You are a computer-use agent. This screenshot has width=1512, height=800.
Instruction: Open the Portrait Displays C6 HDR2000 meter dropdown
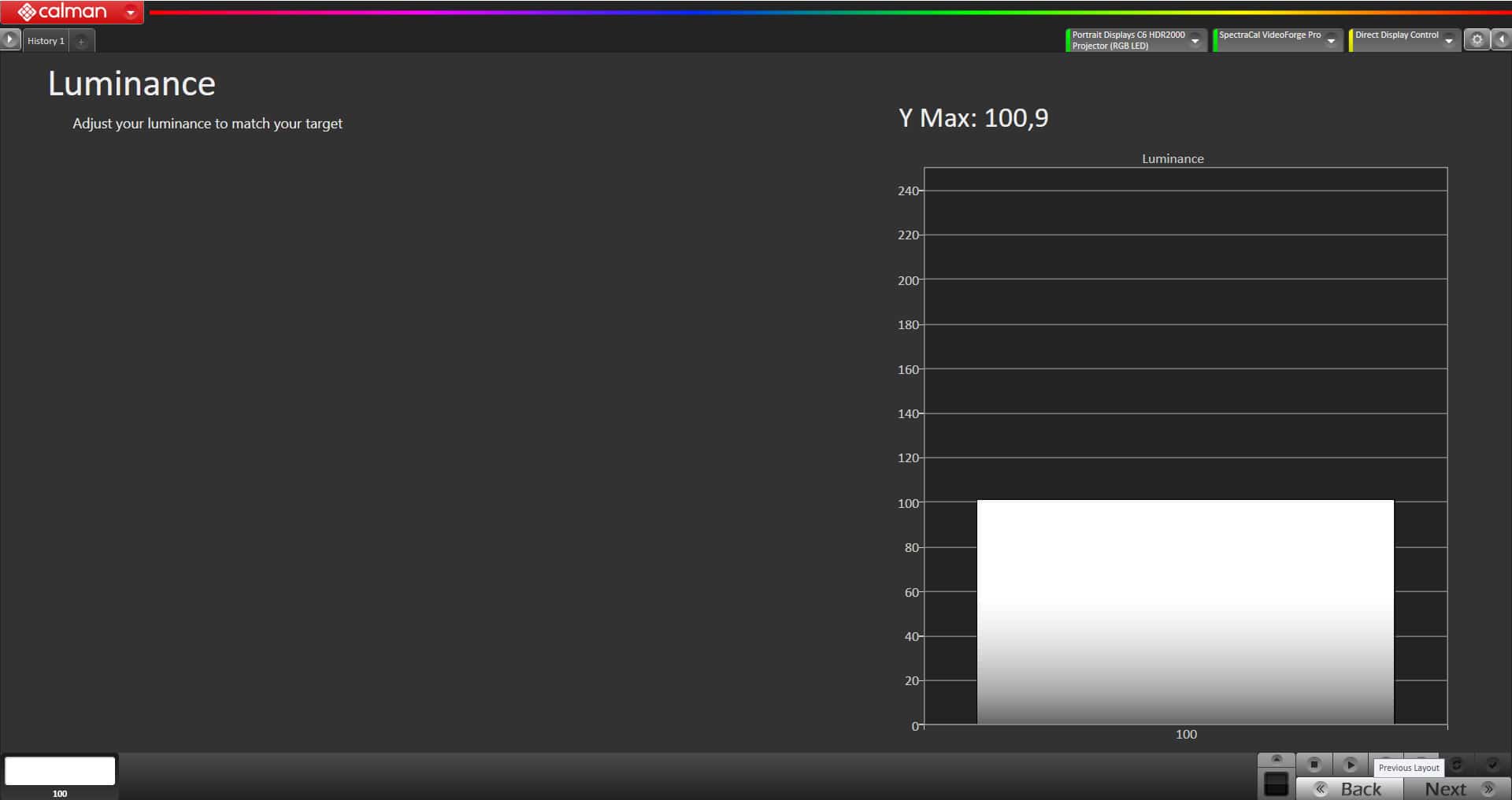point(1195,41)
